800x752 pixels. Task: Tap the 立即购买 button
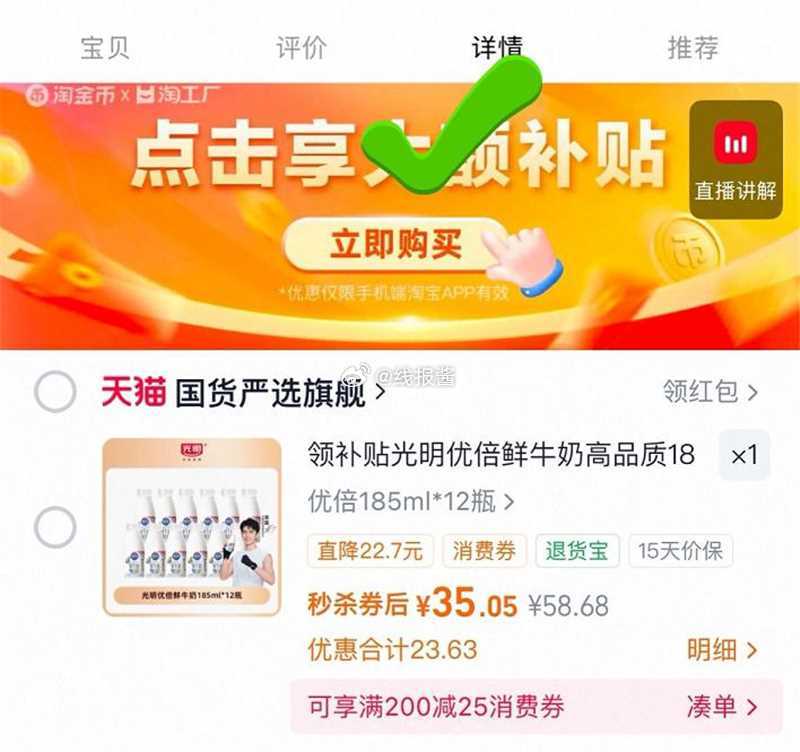(395, 244)
